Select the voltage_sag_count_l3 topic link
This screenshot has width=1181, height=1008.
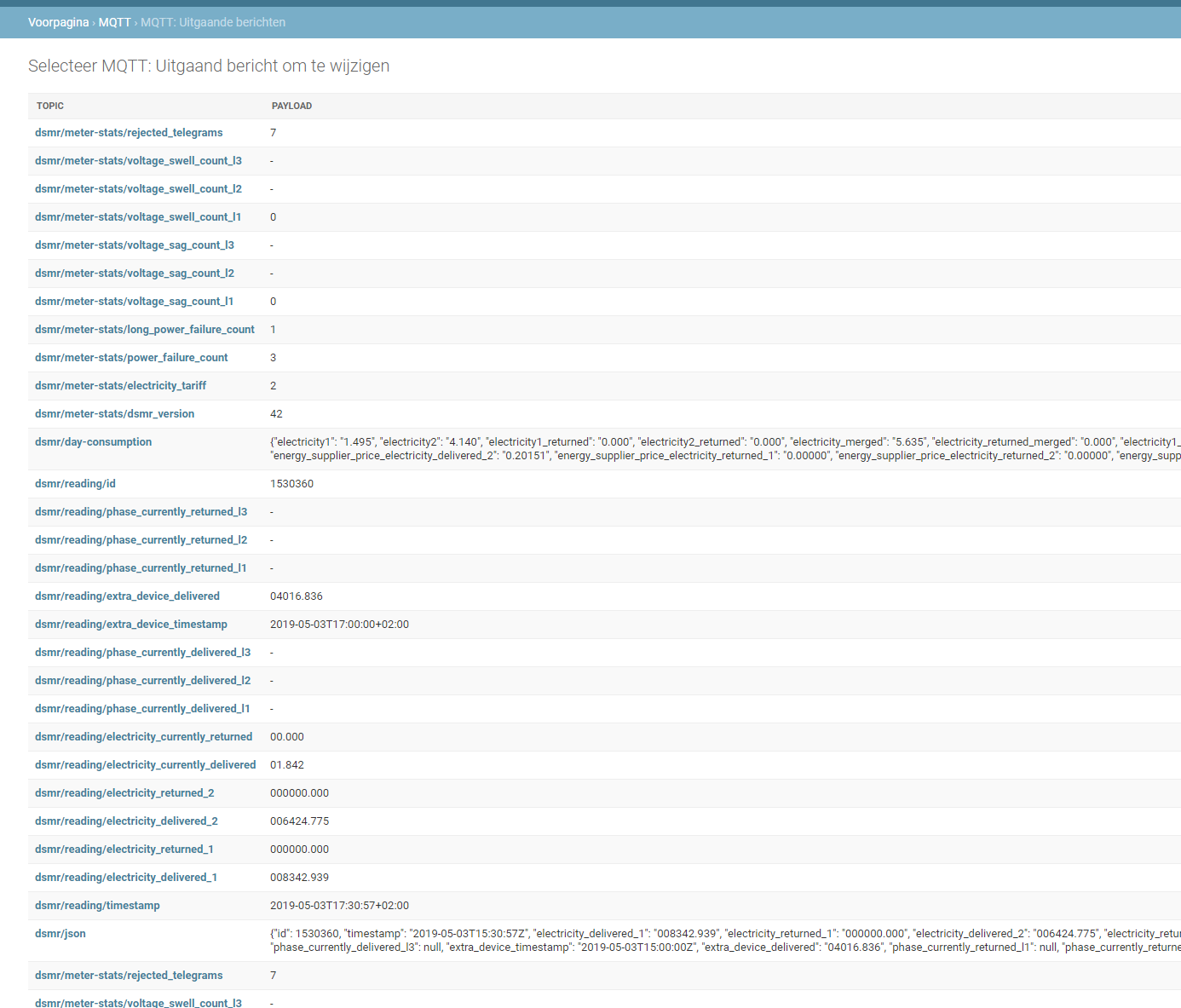coord(135,245)
